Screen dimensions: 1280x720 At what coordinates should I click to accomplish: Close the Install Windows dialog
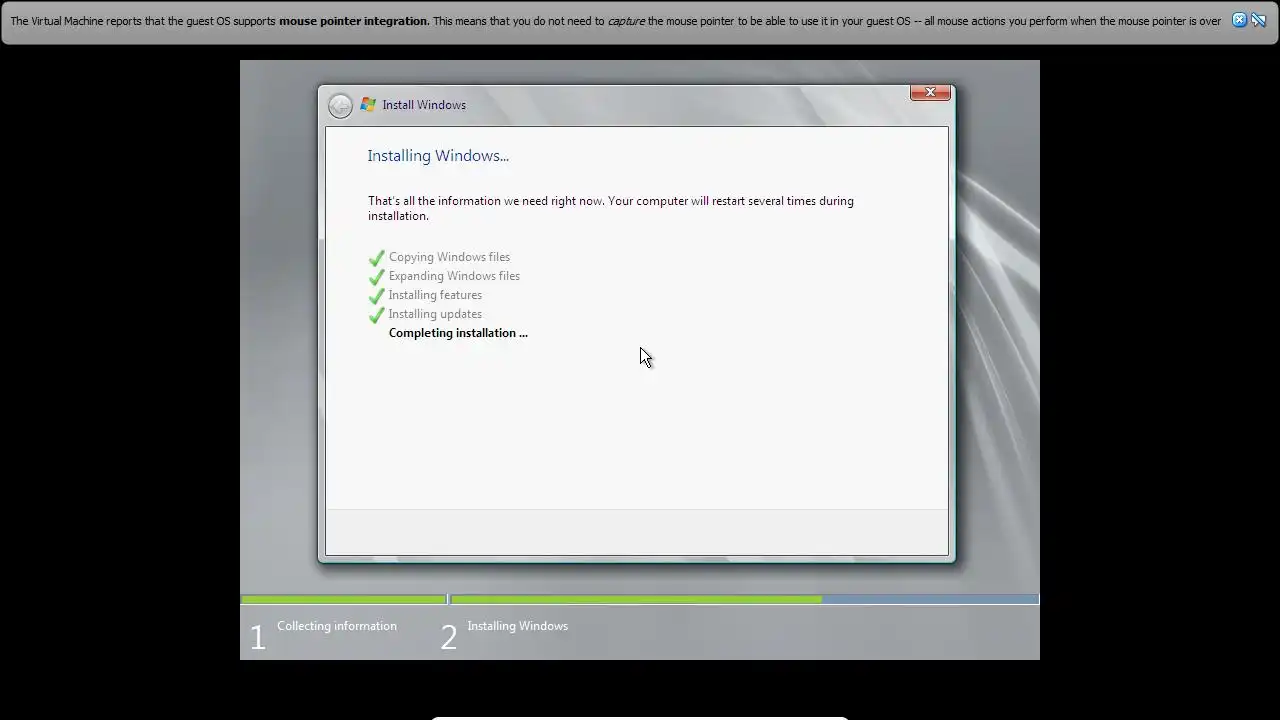[x=930, y=92]
